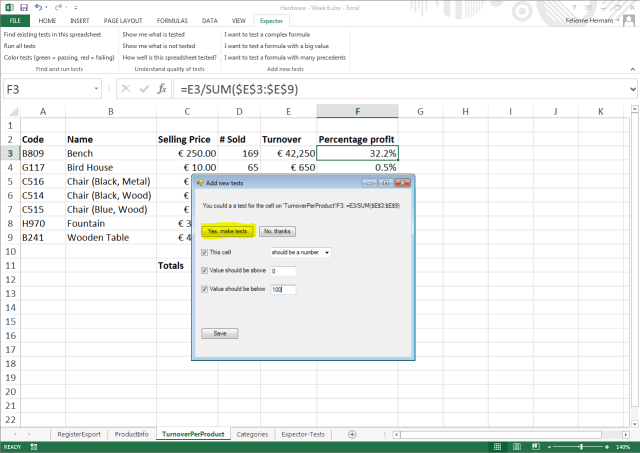
Task: Click 'Yes, make tests' button
Action: tap(227, 231)
